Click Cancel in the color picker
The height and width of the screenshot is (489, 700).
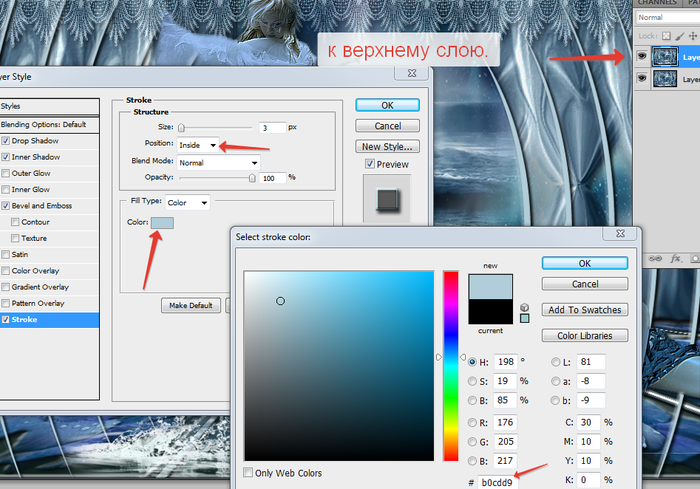tap(585, 284)
